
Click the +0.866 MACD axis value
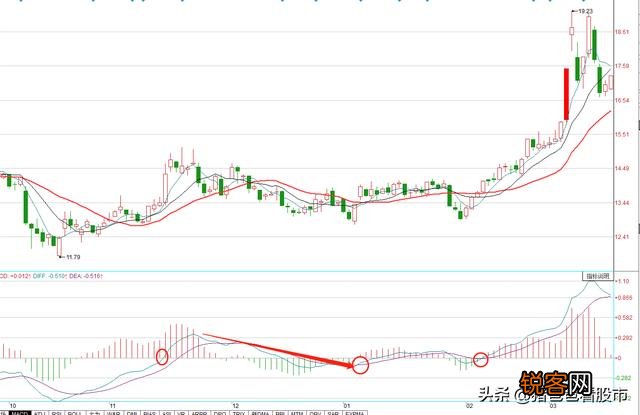(x=624, y=298)
